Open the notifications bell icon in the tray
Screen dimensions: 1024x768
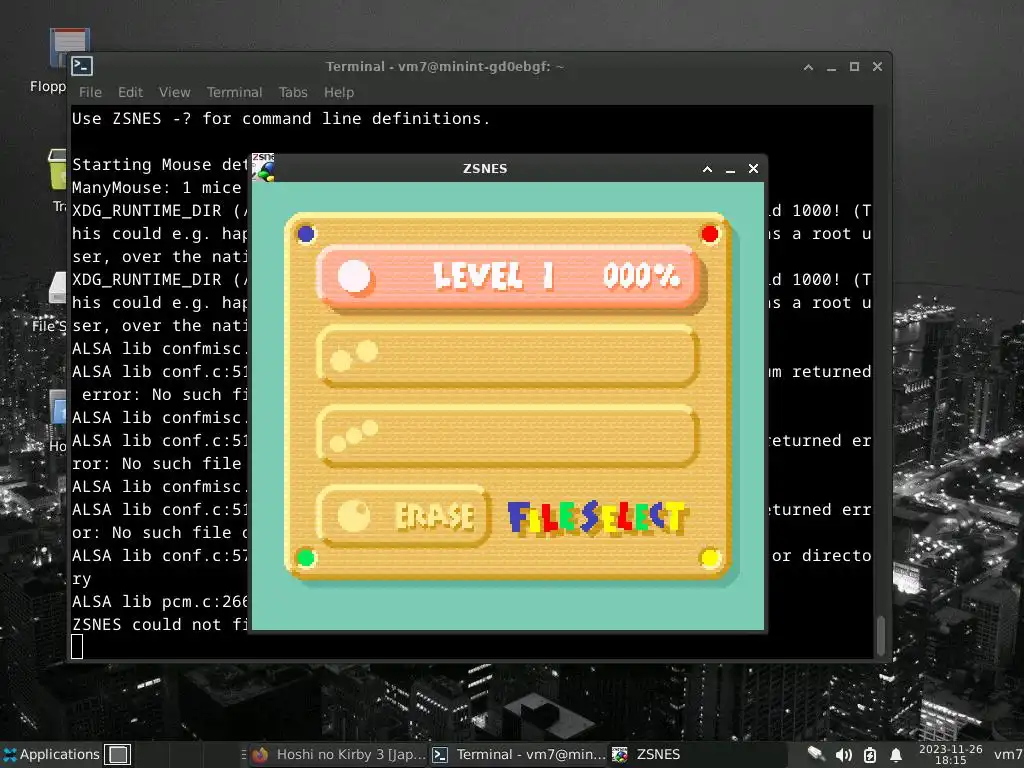coord(896,755)
